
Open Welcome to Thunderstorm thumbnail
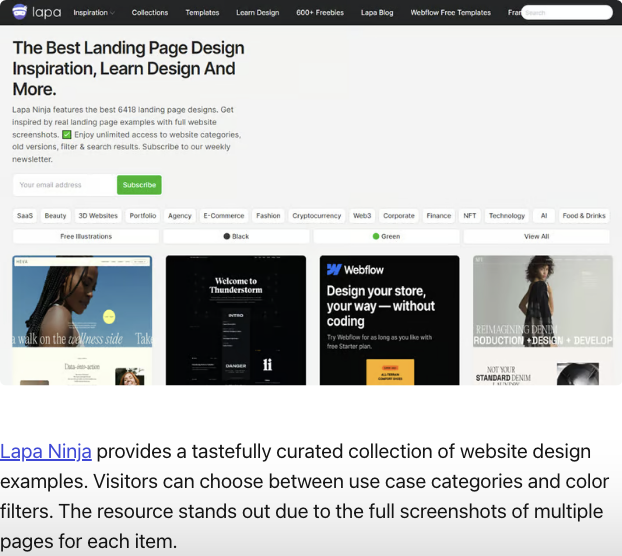pos(236,320)
